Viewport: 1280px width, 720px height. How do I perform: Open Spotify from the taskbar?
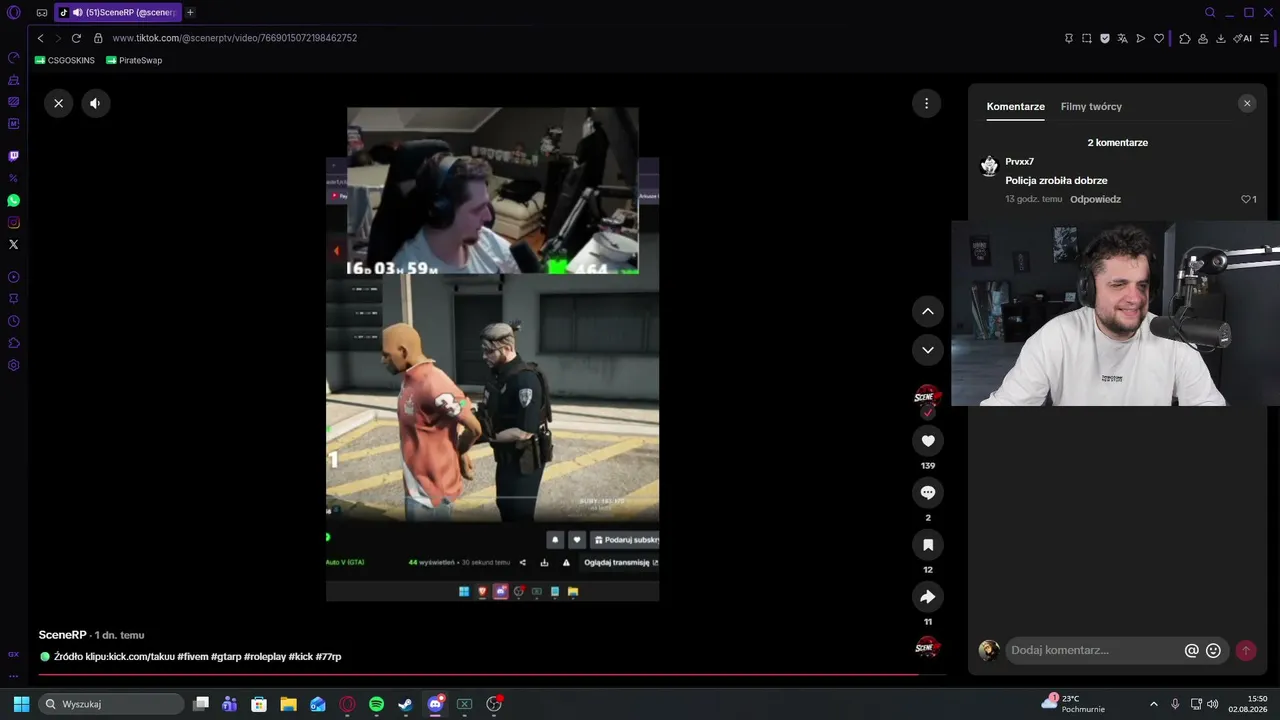(x=376, y=704)
